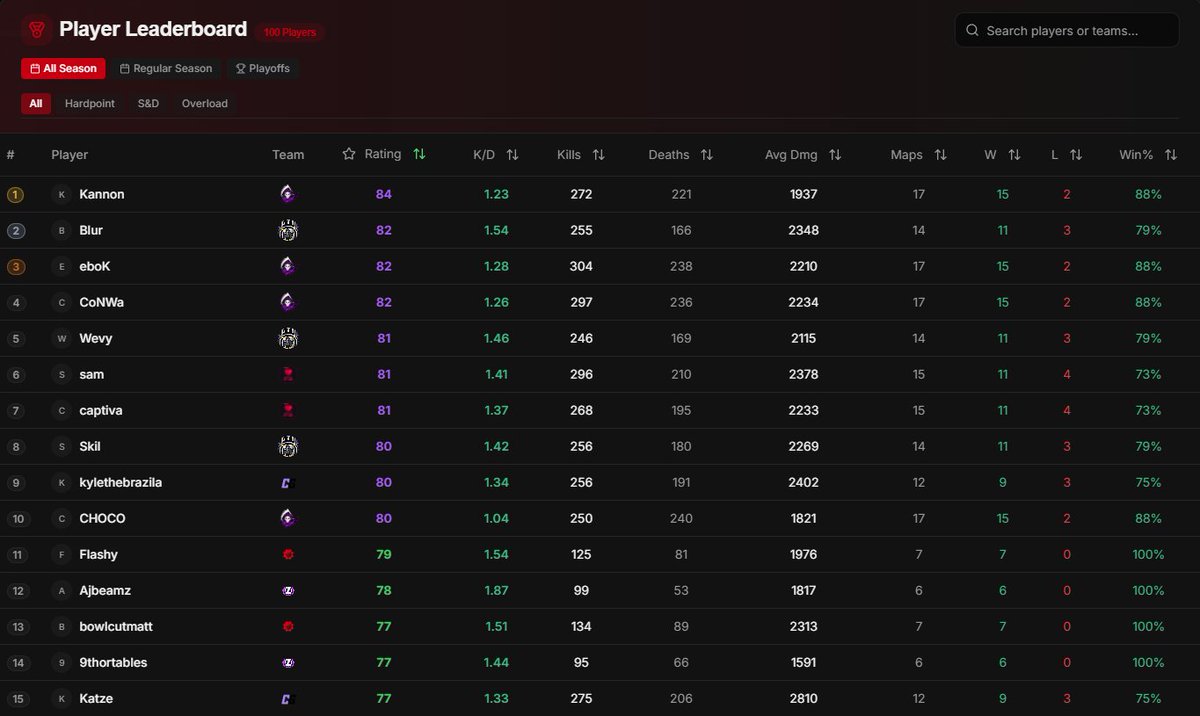Select the All Season filter

click(63, 68)
